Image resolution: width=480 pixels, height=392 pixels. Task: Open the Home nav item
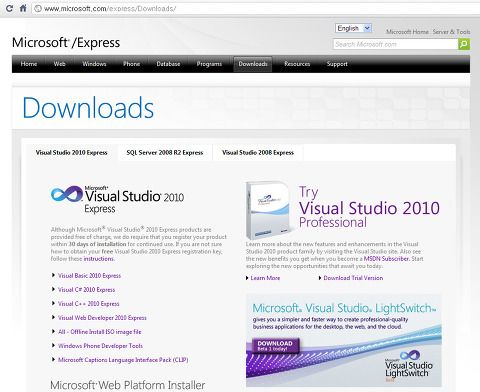[x=29, y=64]
